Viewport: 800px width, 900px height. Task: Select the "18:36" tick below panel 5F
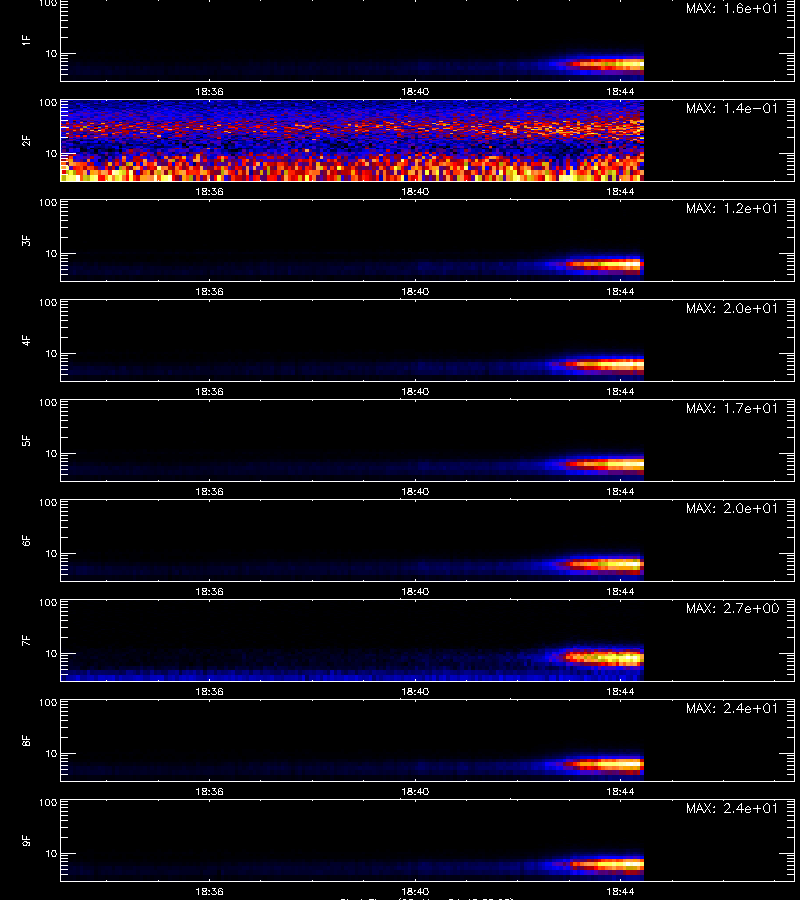click(x=209, y=491)
